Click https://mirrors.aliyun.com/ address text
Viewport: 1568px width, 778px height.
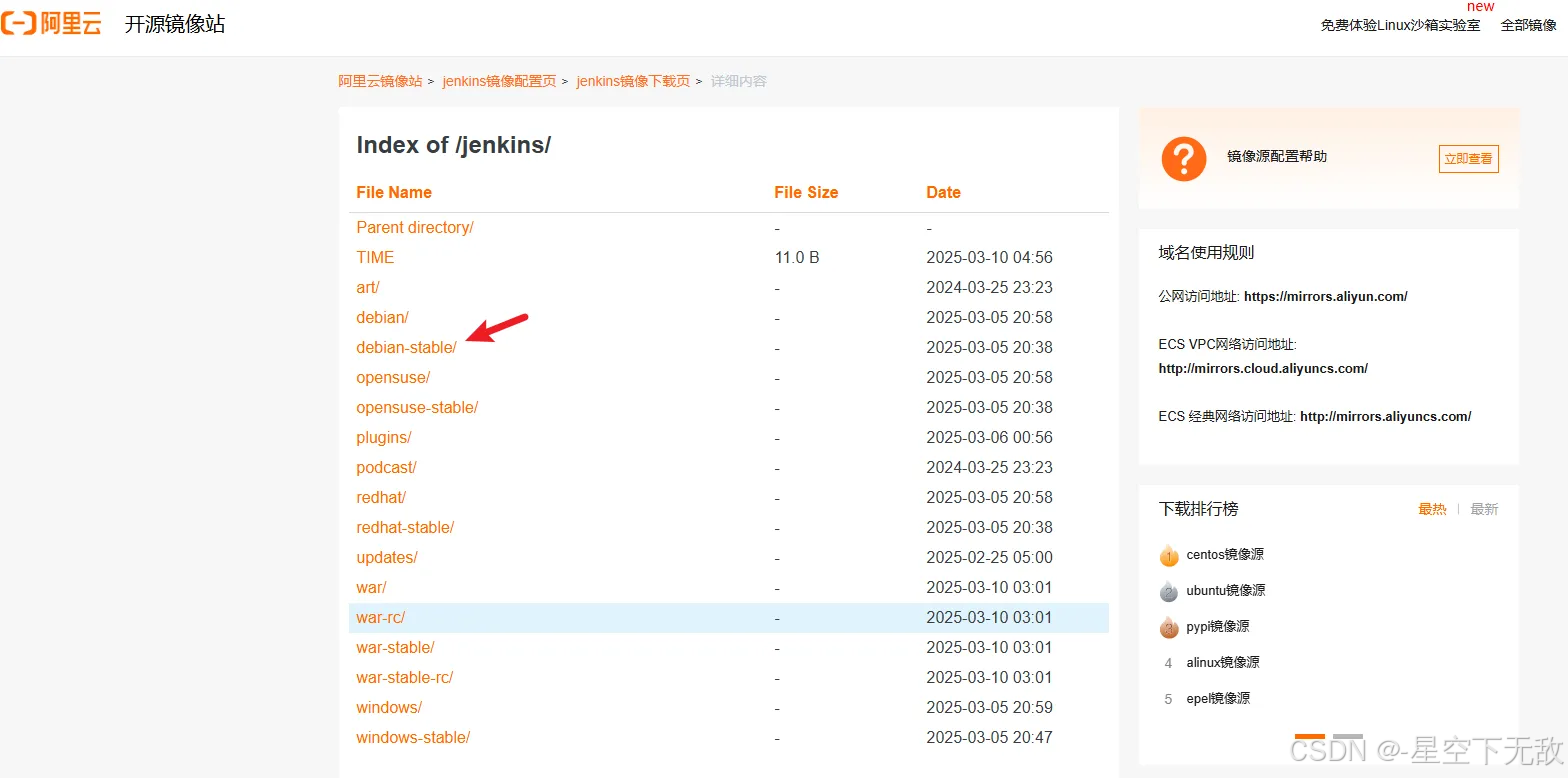[1326, 296]
